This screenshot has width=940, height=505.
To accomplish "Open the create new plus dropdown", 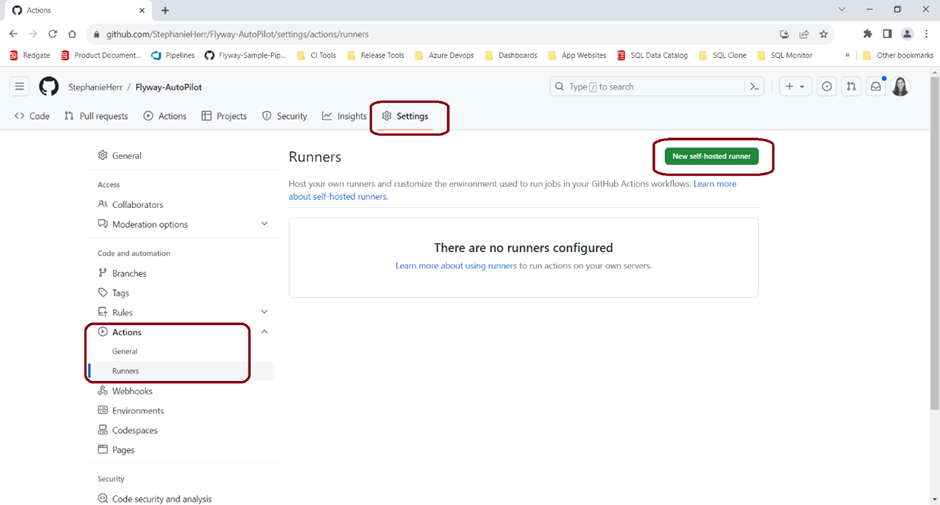I will (795, 87).
